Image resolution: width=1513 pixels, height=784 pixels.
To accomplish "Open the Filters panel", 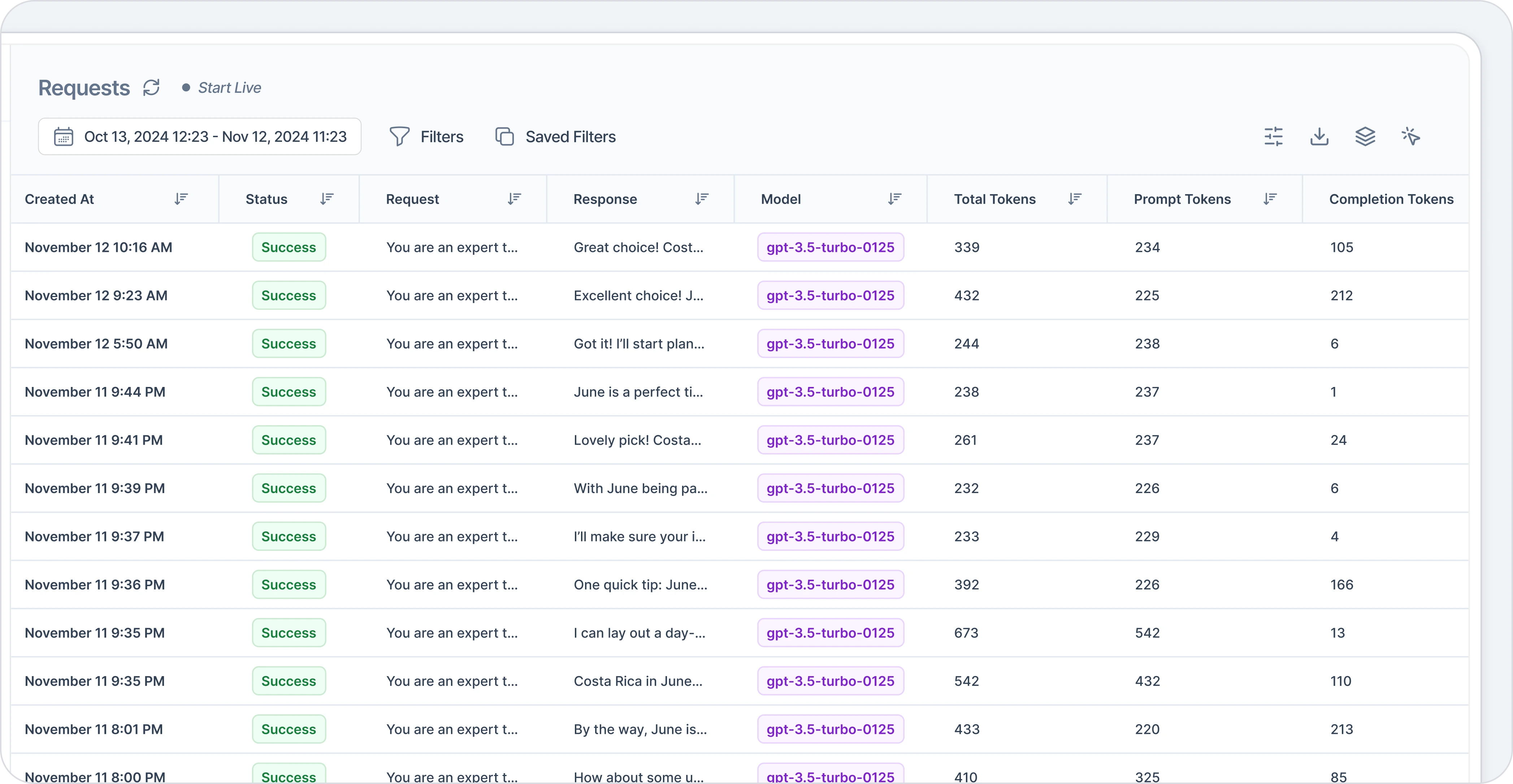I will tap(426, 136).
